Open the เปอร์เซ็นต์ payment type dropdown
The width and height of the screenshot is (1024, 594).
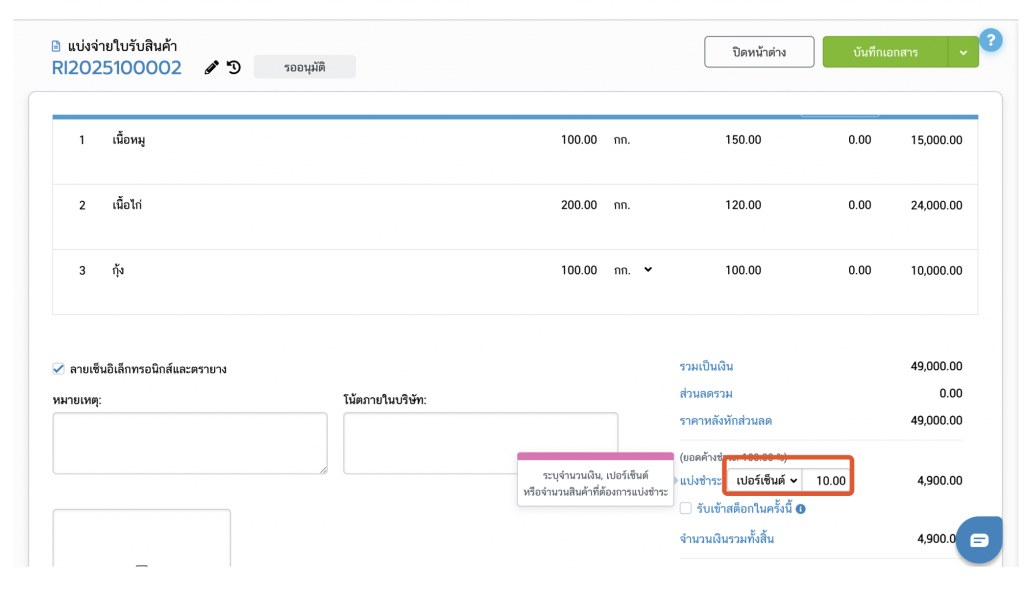point(765,481)
